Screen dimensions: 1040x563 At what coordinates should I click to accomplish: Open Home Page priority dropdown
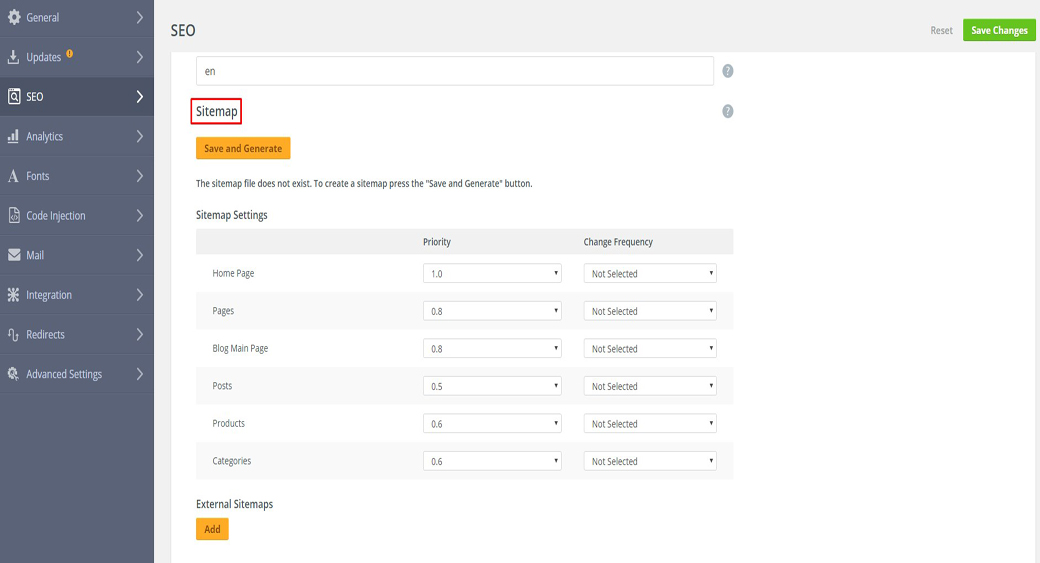pyautogui.click(x=492, y=273)
